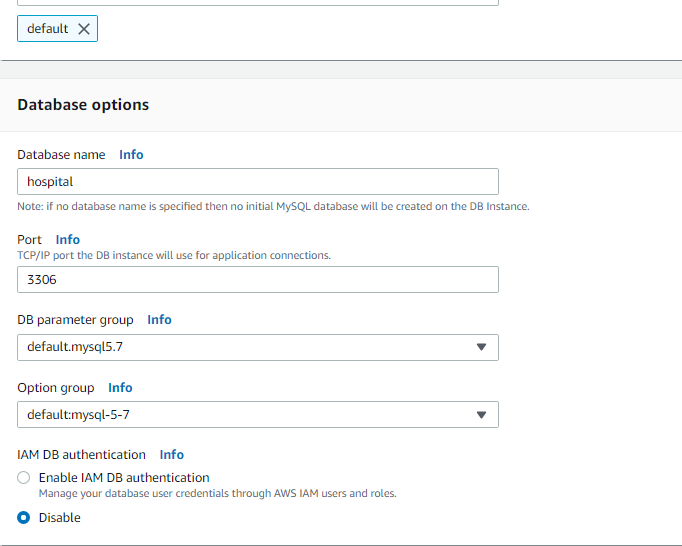Click the default security group chip

point(57,29)
